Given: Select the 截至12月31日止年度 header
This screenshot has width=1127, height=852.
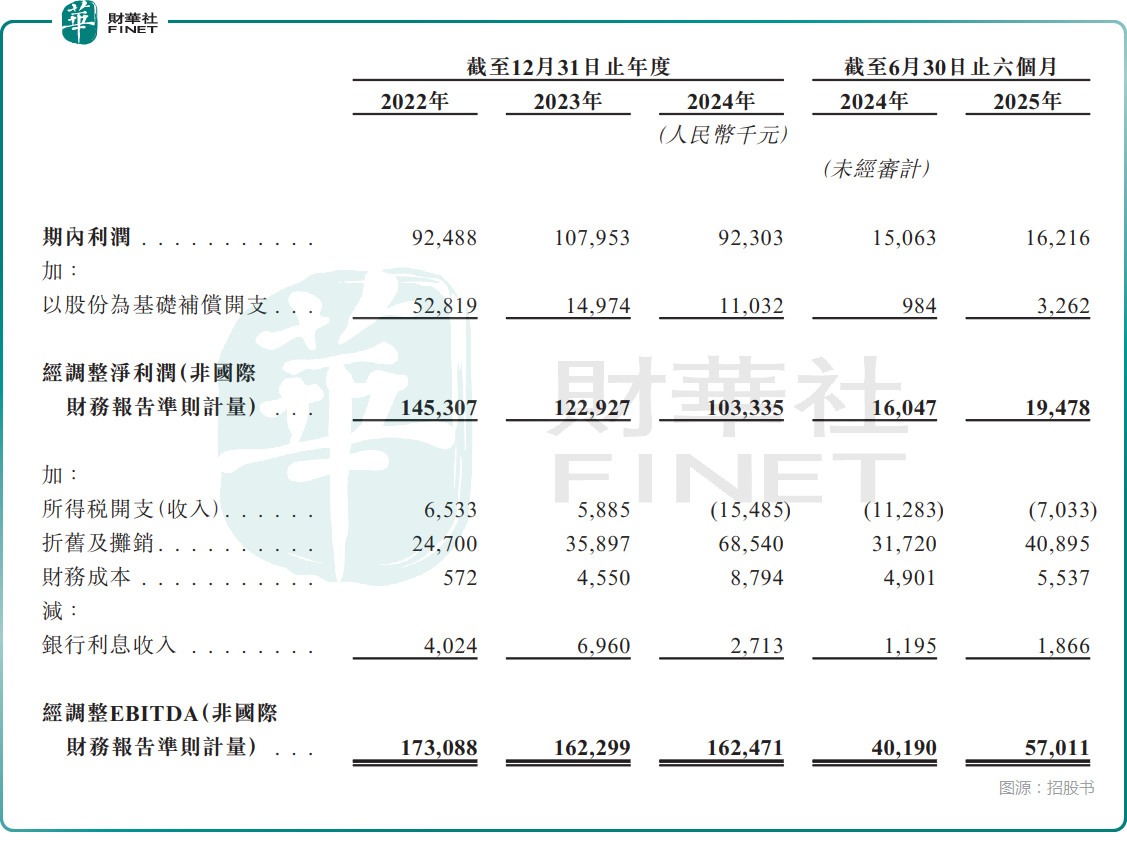Looking at the screenshot, I should coord(567,67).
